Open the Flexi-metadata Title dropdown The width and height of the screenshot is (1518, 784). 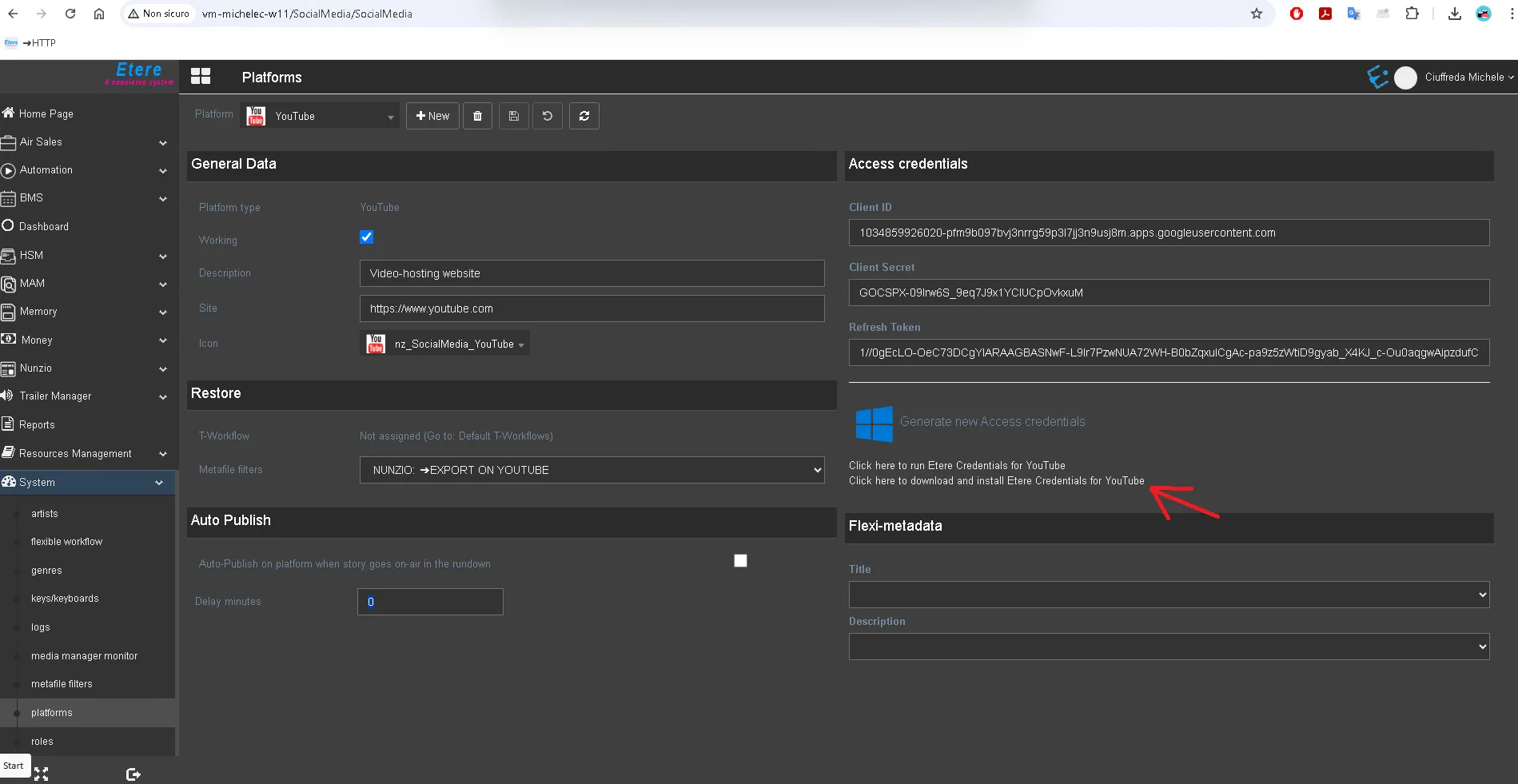1169,595
